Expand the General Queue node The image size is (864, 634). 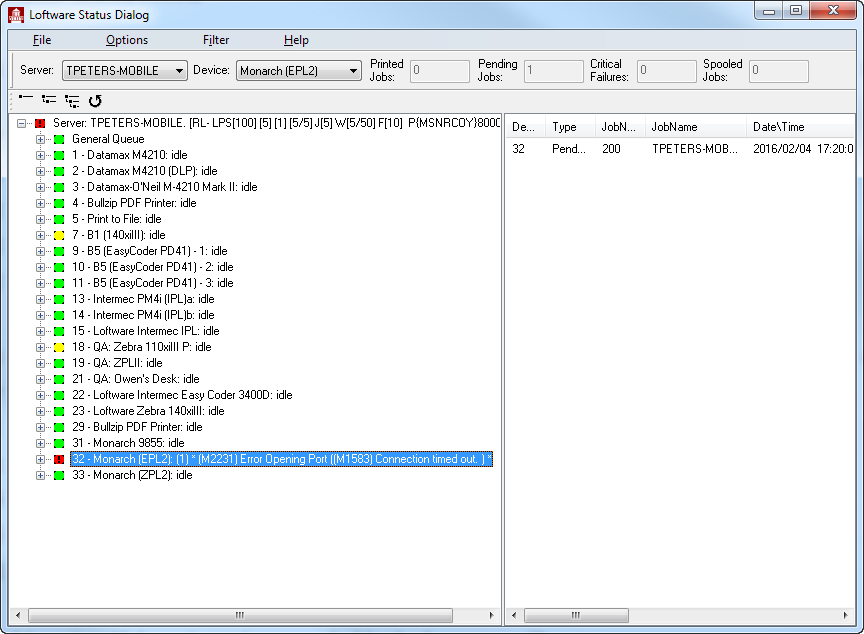tap(40, 139)
